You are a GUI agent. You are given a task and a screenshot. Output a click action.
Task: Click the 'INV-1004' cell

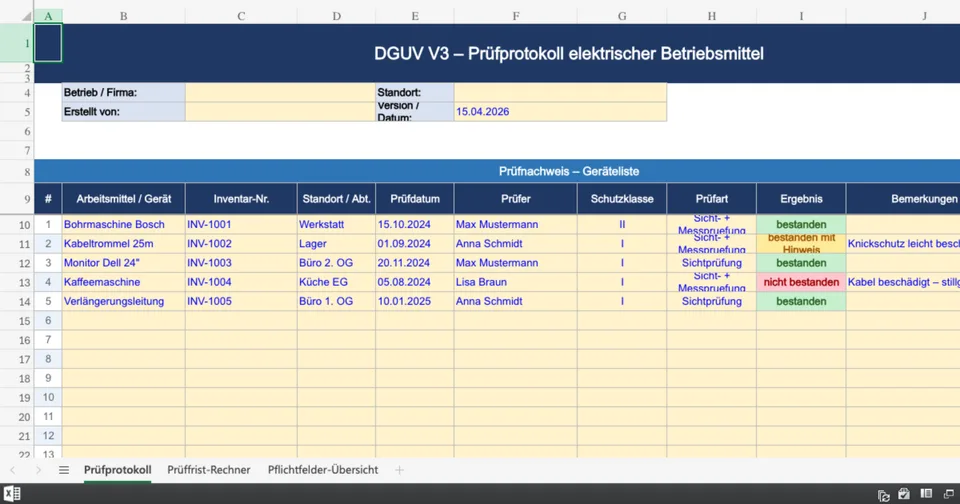tap(241, 282)
